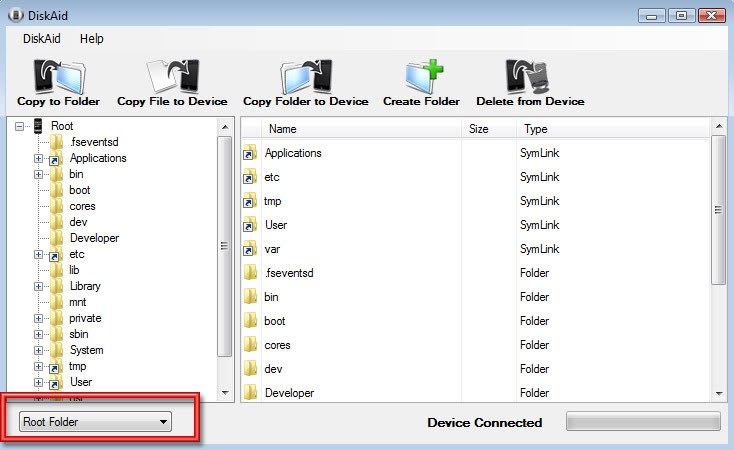
Task: Click the SymLink type of the etc row
Action: (539, 177)
